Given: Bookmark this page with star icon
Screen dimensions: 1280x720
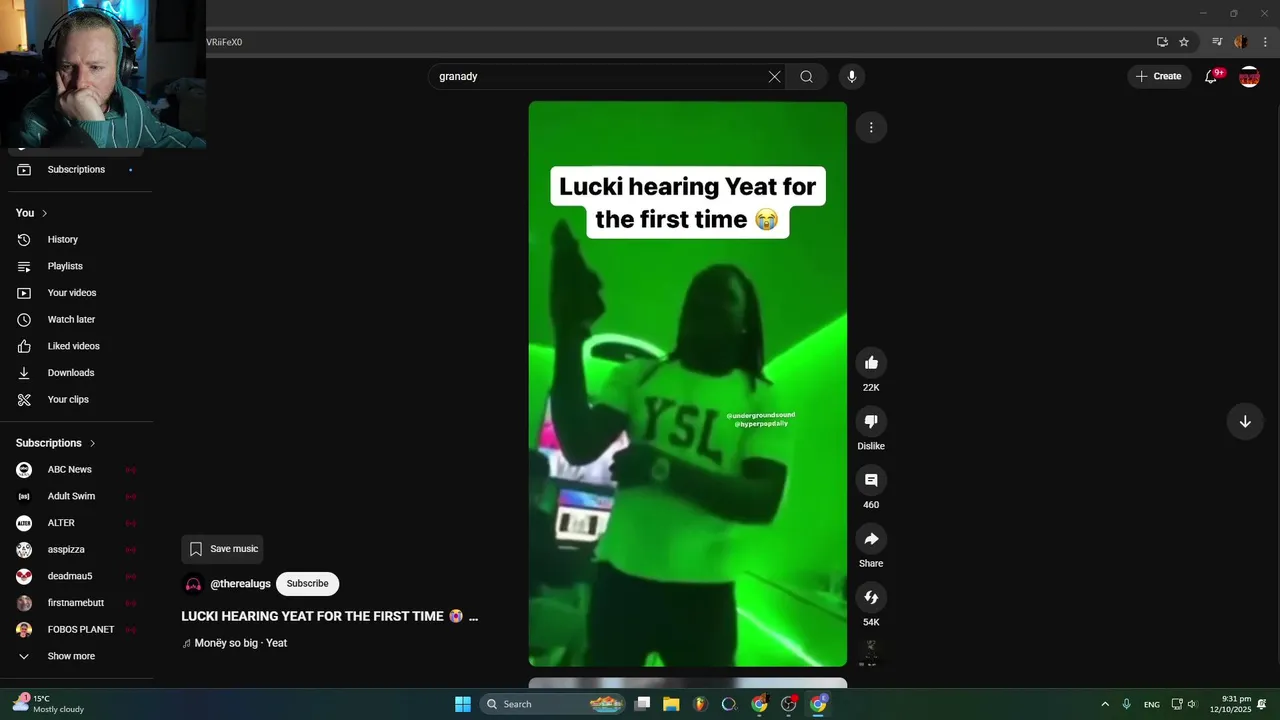Looking at the screenshot, I should pyautogui.click(x=1184, y=42).
